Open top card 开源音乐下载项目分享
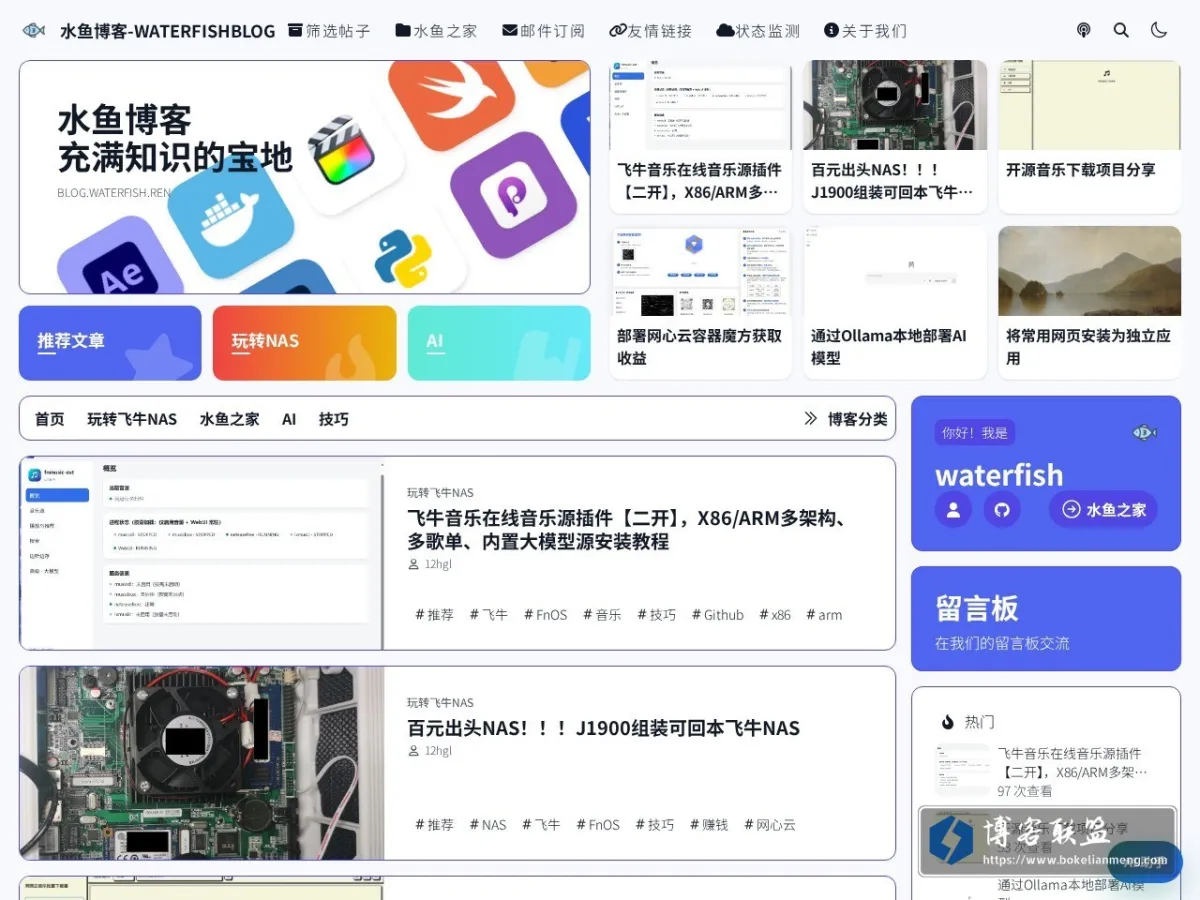1200x900 pixels. point(1089,136)
